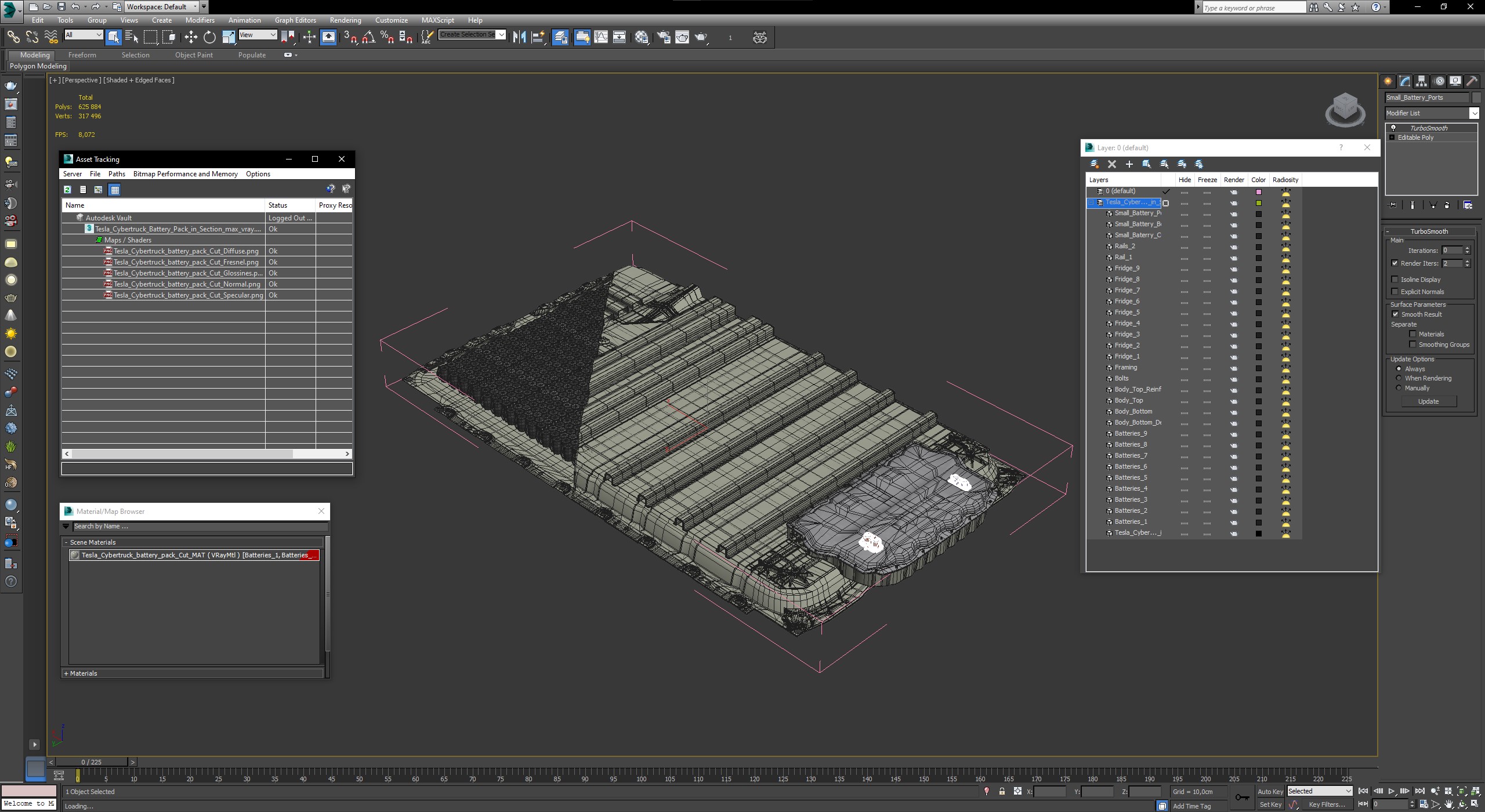
Task: Switch to Freeform ribbon tab
Action: pos(82,55)
